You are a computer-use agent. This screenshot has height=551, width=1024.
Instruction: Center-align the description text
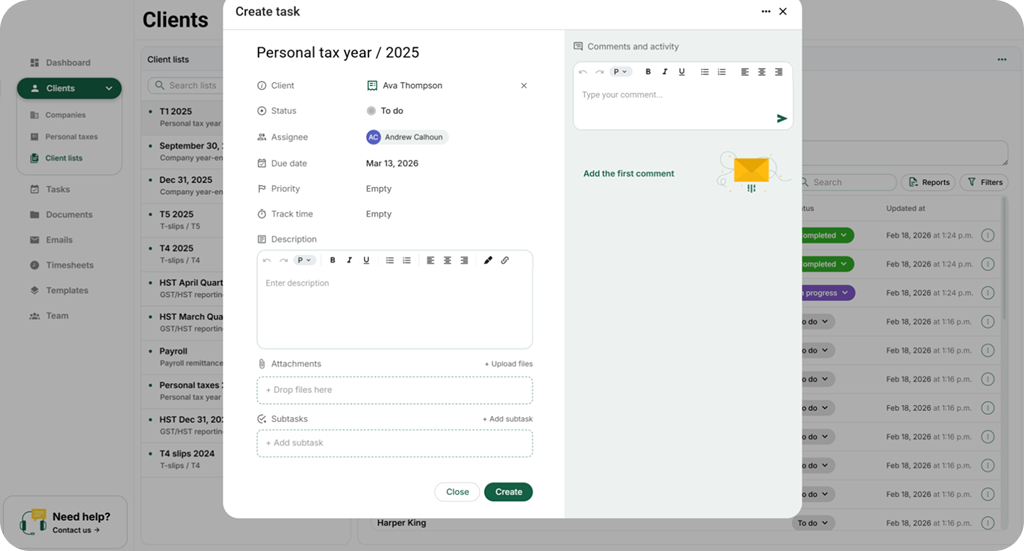[x=447, y=260]
